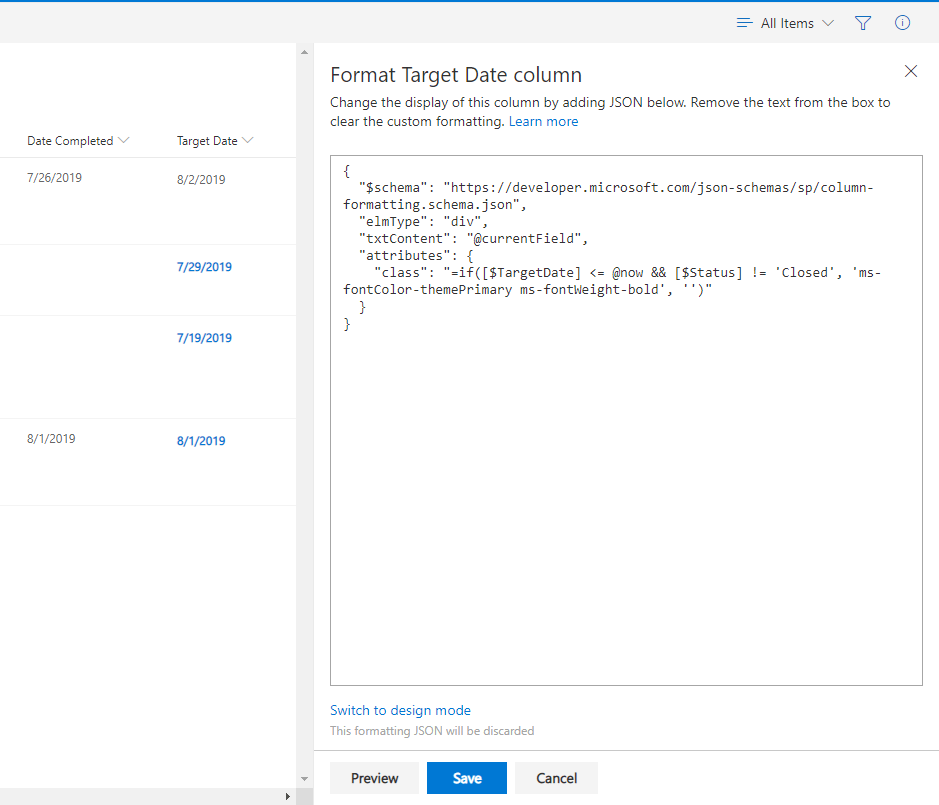The image size is (939, 805).
Task: Select the bold 7/29/2019 target date cell
Action: 204,267
